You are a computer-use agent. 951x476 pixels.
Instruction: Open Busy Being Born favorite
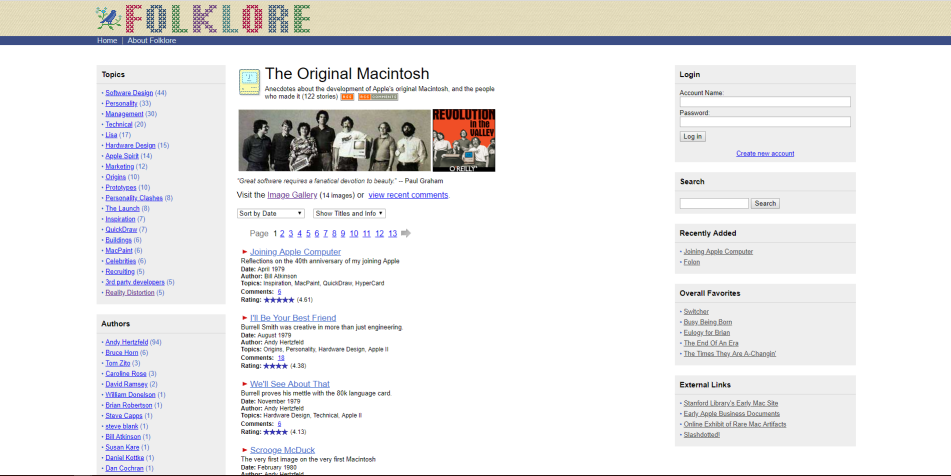[x=708, y=323]
